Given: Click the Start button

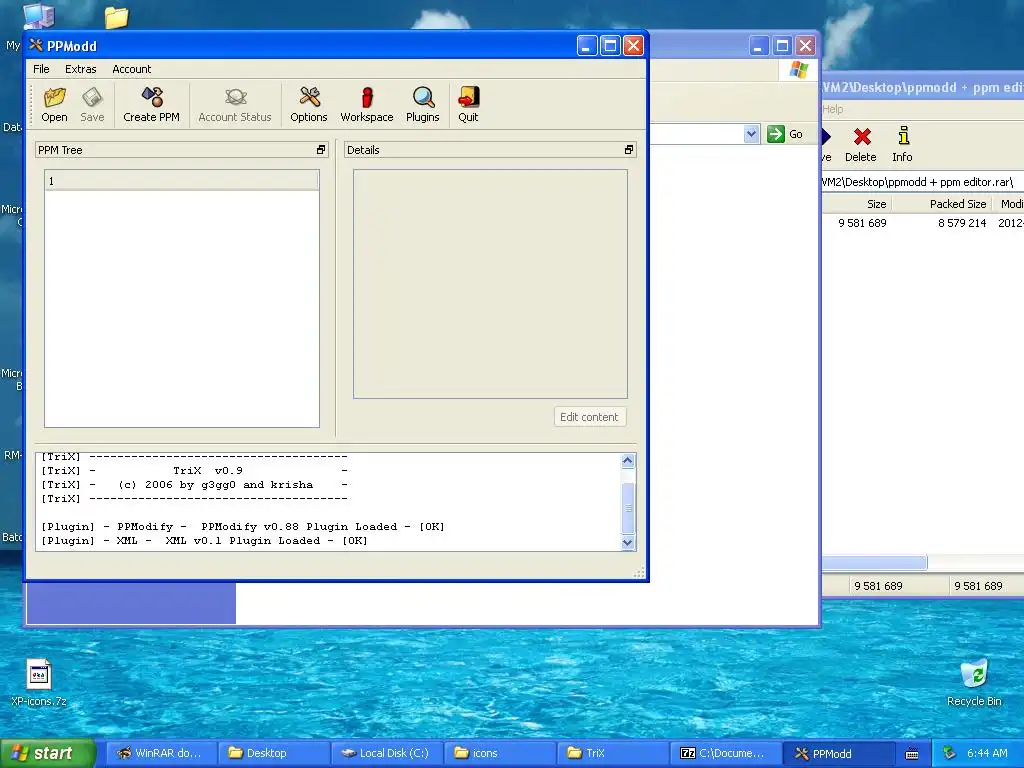Looking at the screenshot, I should [x=48, y=753].
